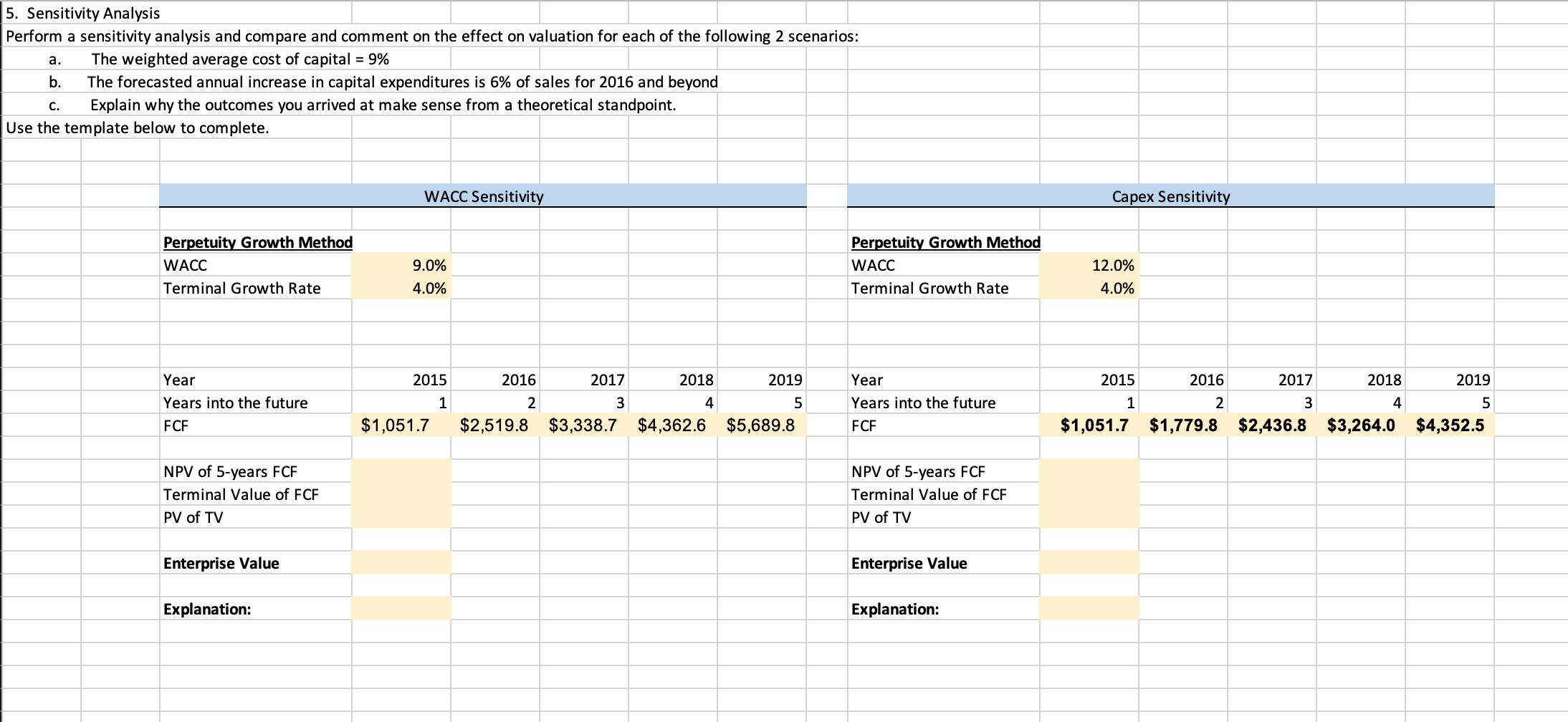Click the Years into the future row label

pyautogui.click(x=235, y=402)
